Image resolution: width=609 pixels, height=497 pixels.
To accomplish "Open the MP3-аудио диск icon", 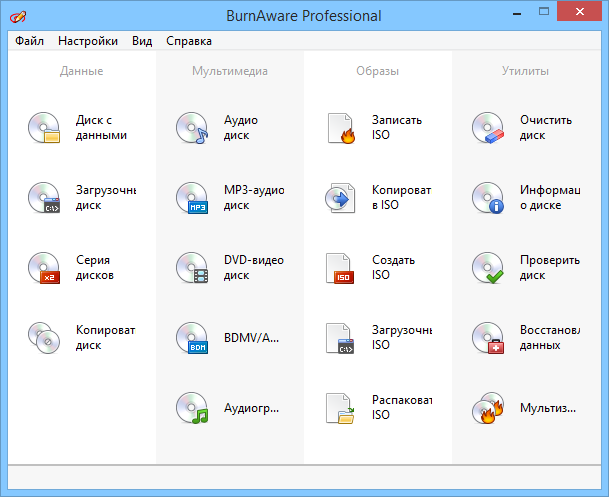I will (191, 198).
